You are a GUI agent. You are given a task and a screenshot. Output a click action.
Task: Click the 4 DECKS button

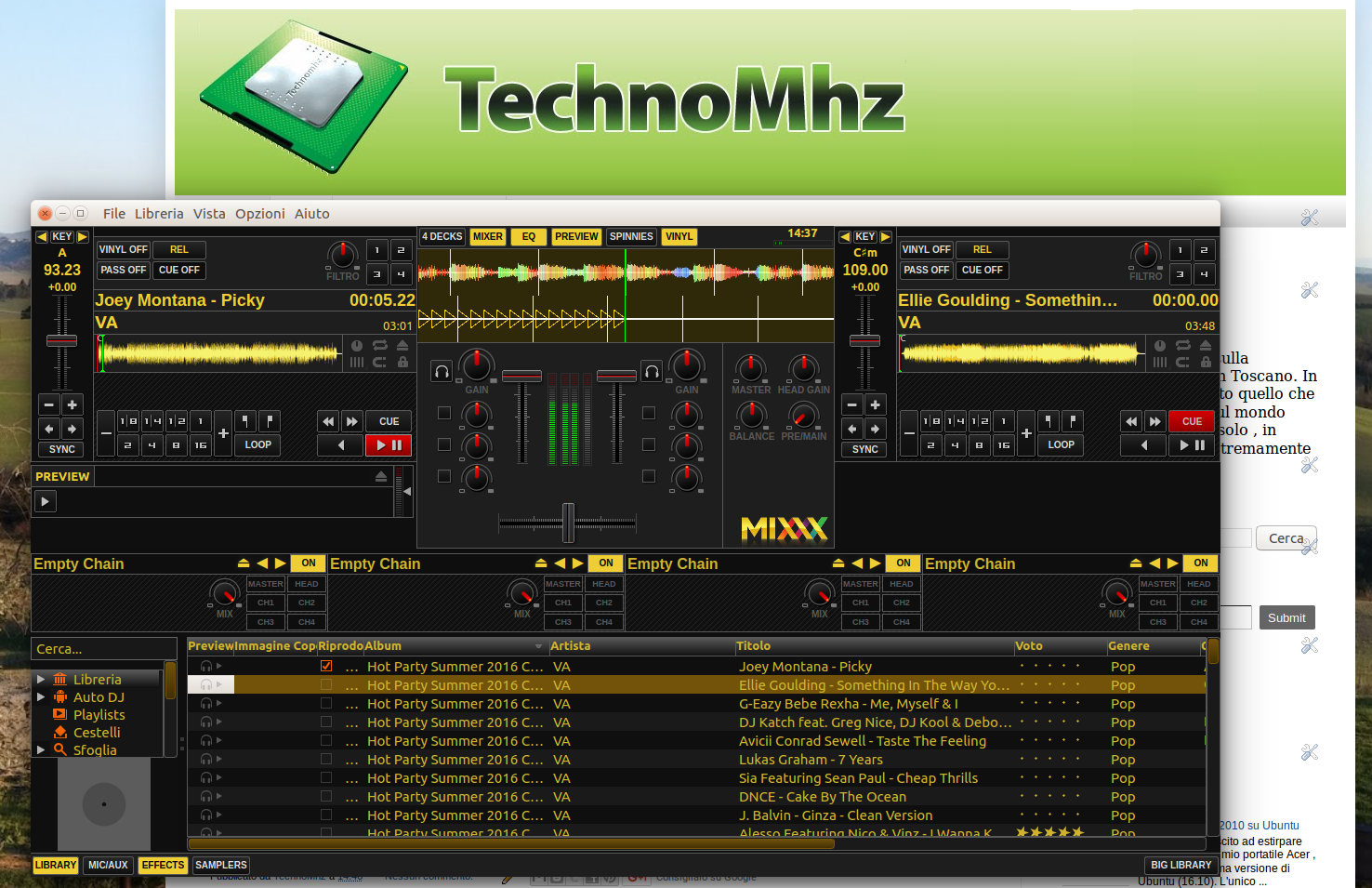pos(442,236)
